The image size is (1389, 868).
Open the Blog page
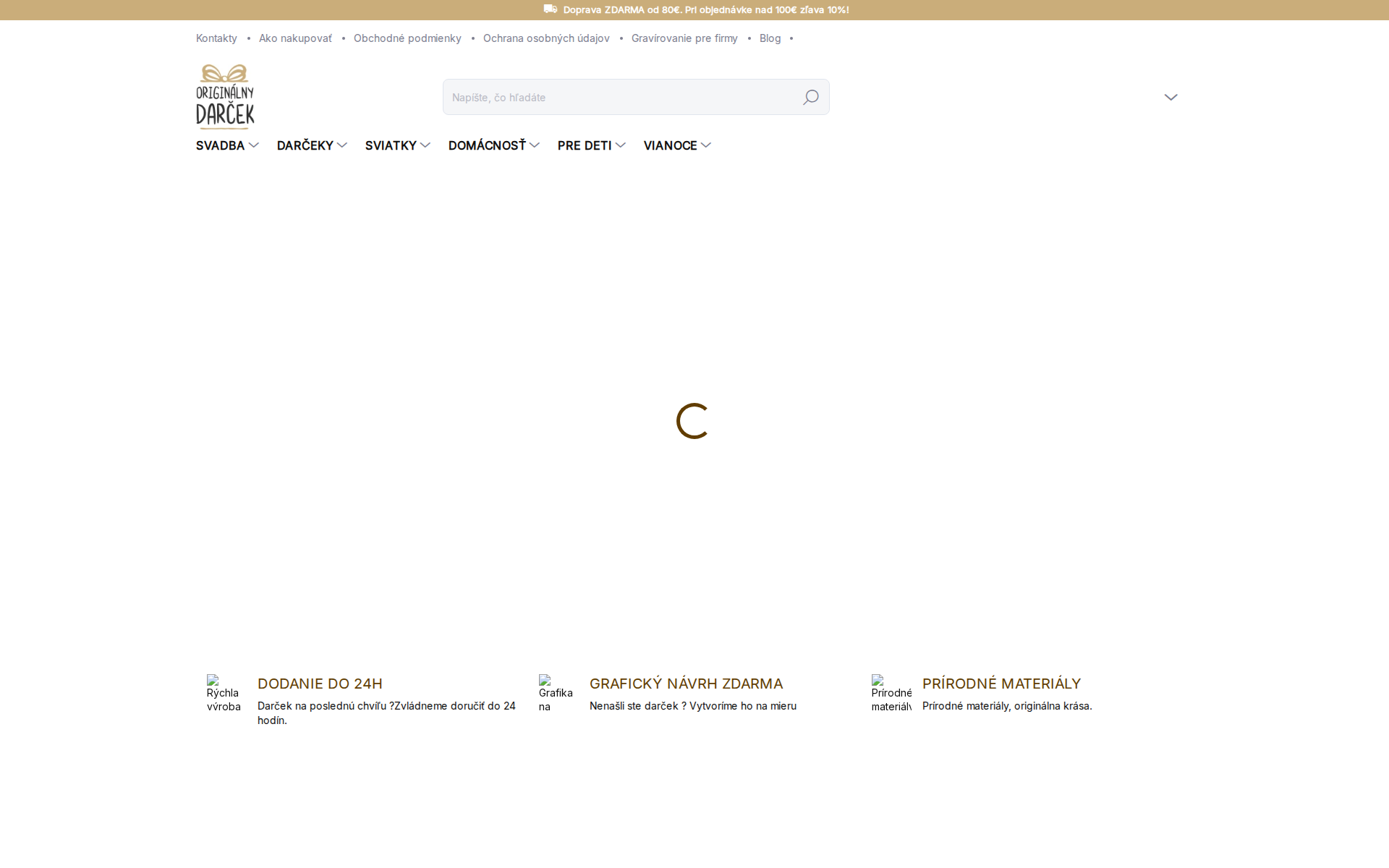770,38
